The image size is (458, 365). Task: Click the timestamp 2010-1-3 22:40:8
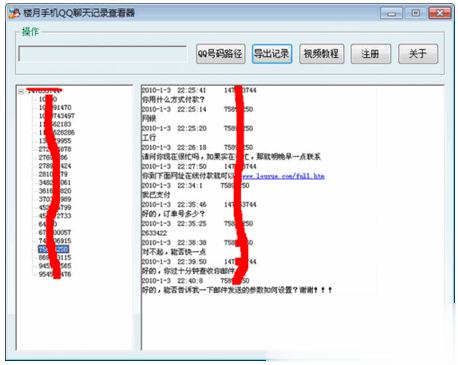[x=172, y=280]
